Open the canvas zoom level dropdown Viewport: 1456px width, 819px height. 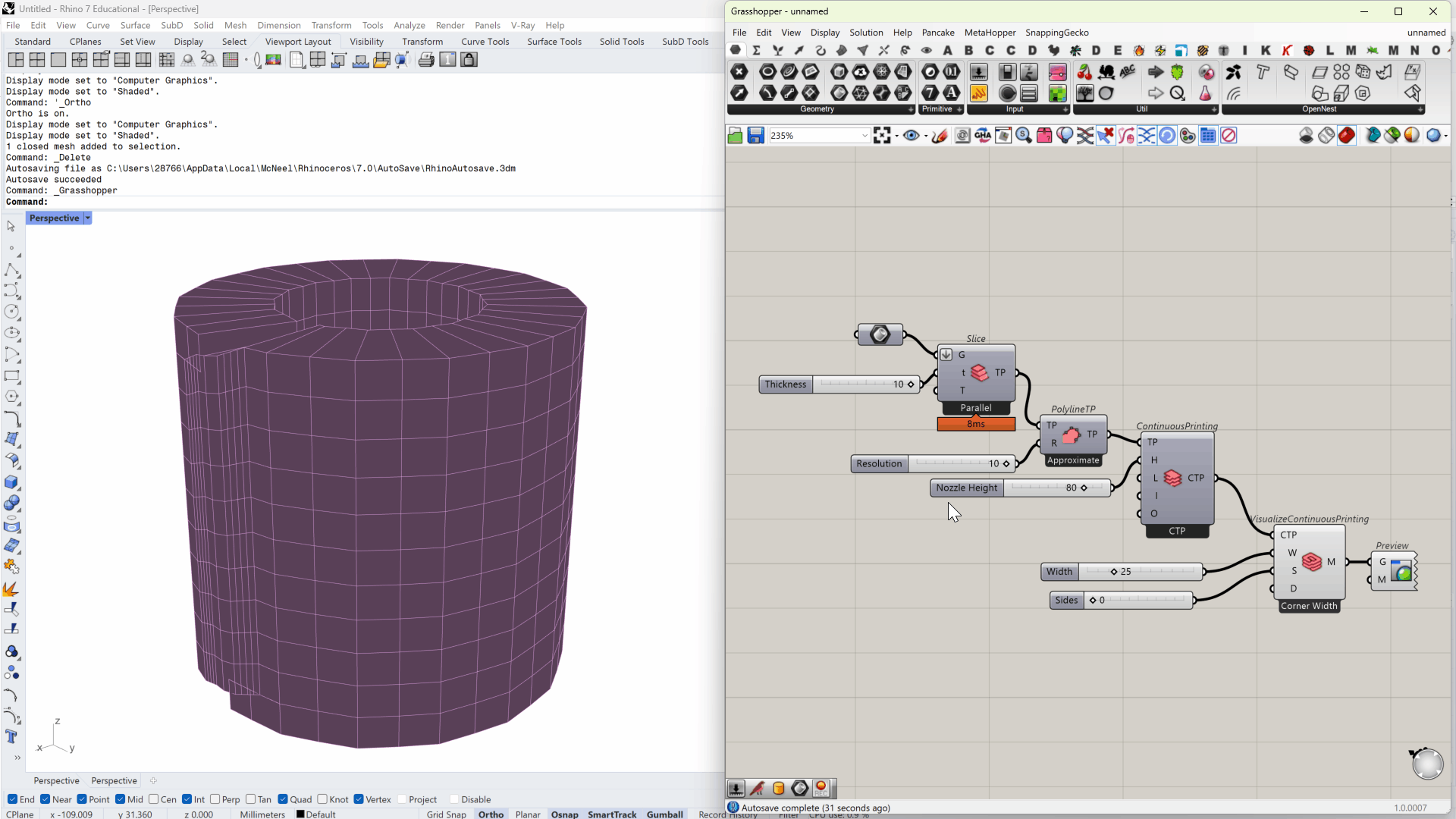(x=864, y=136)
